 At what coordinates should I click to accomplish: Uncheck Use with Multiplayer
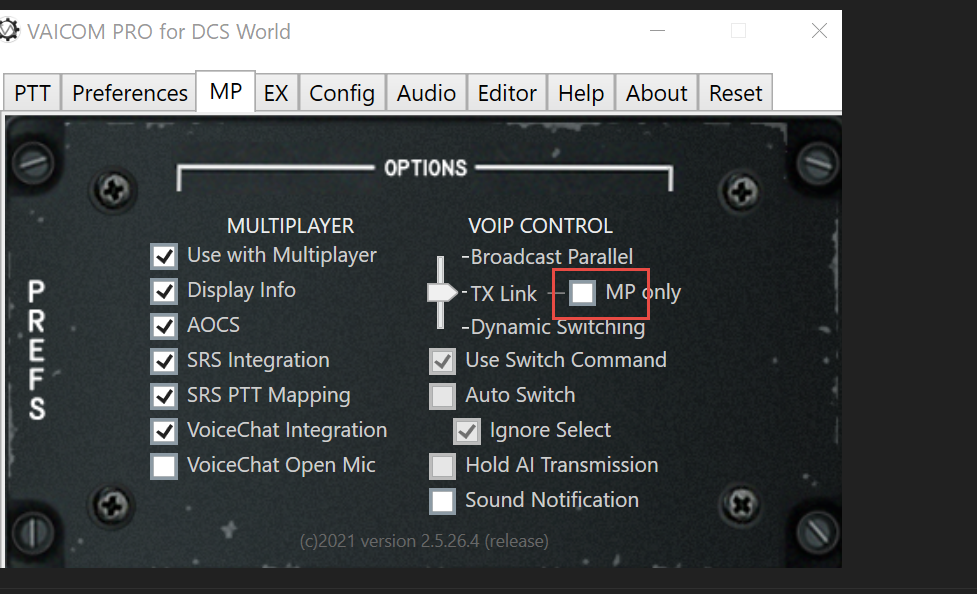[x=164, y=256]
